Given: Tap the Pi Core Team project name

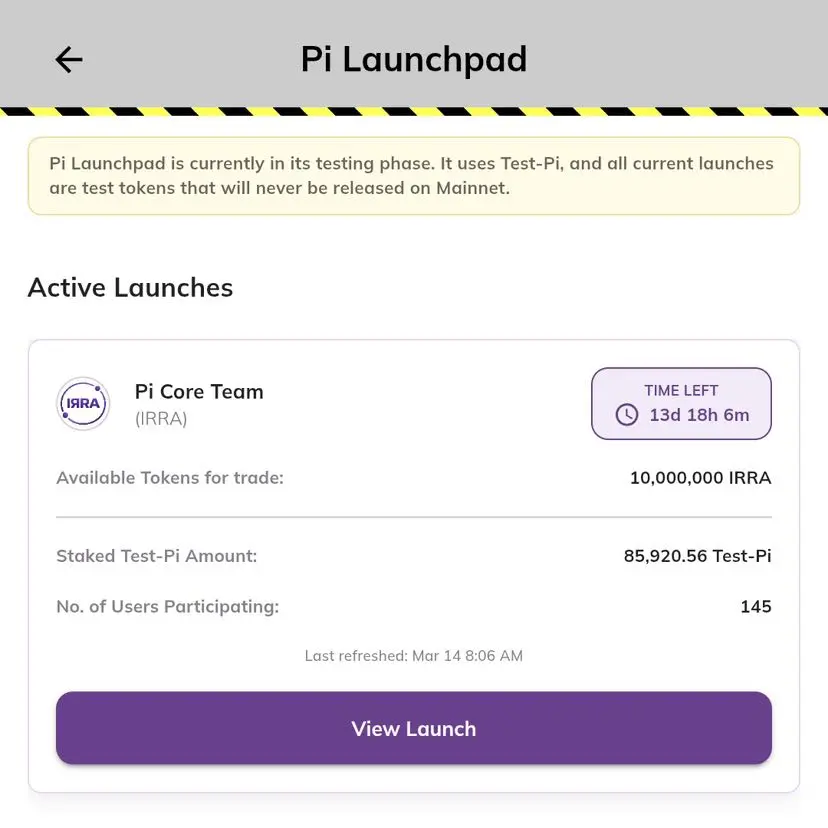Looking at the screenshot, I should (x=199, y=391).
